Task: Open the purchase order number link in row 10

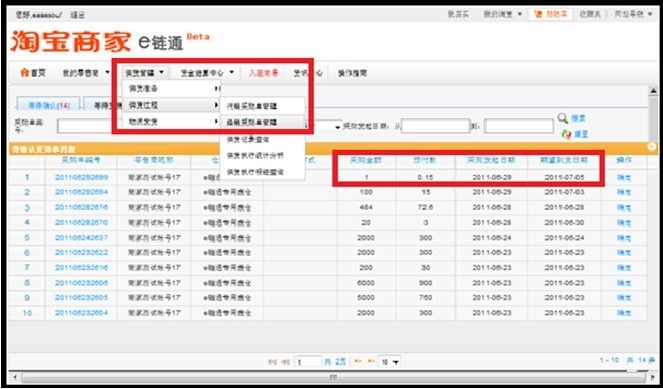Action: [81, 313]
